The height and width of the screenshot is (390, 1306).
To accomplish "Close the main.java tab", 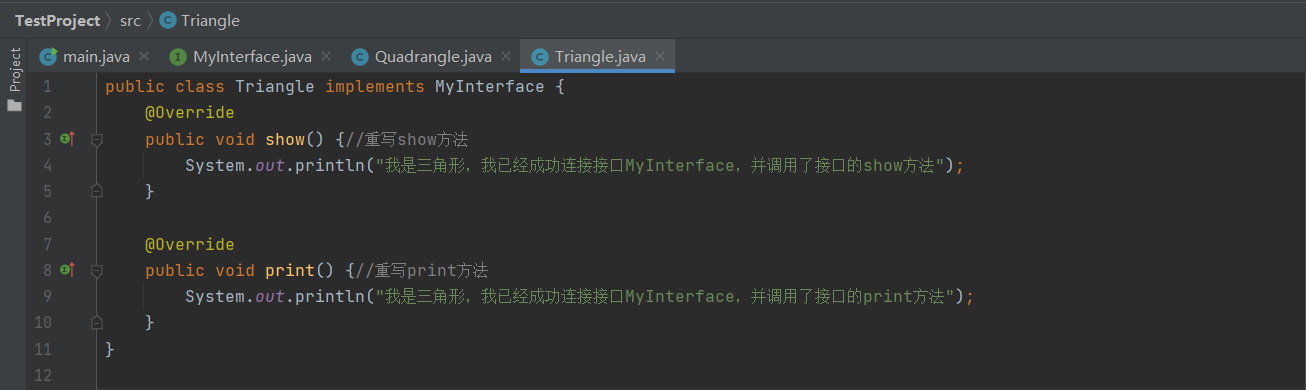I will [x=144, y=57].
